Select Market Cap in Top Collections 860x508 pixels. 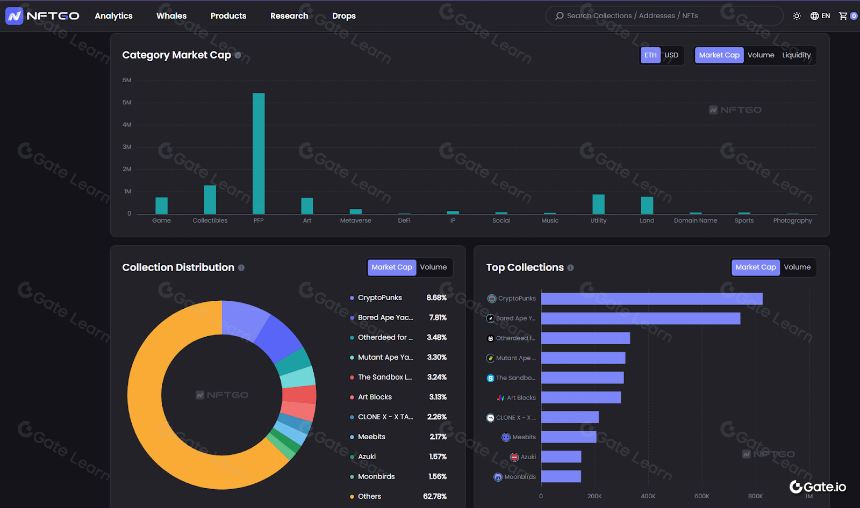(756, 267)
